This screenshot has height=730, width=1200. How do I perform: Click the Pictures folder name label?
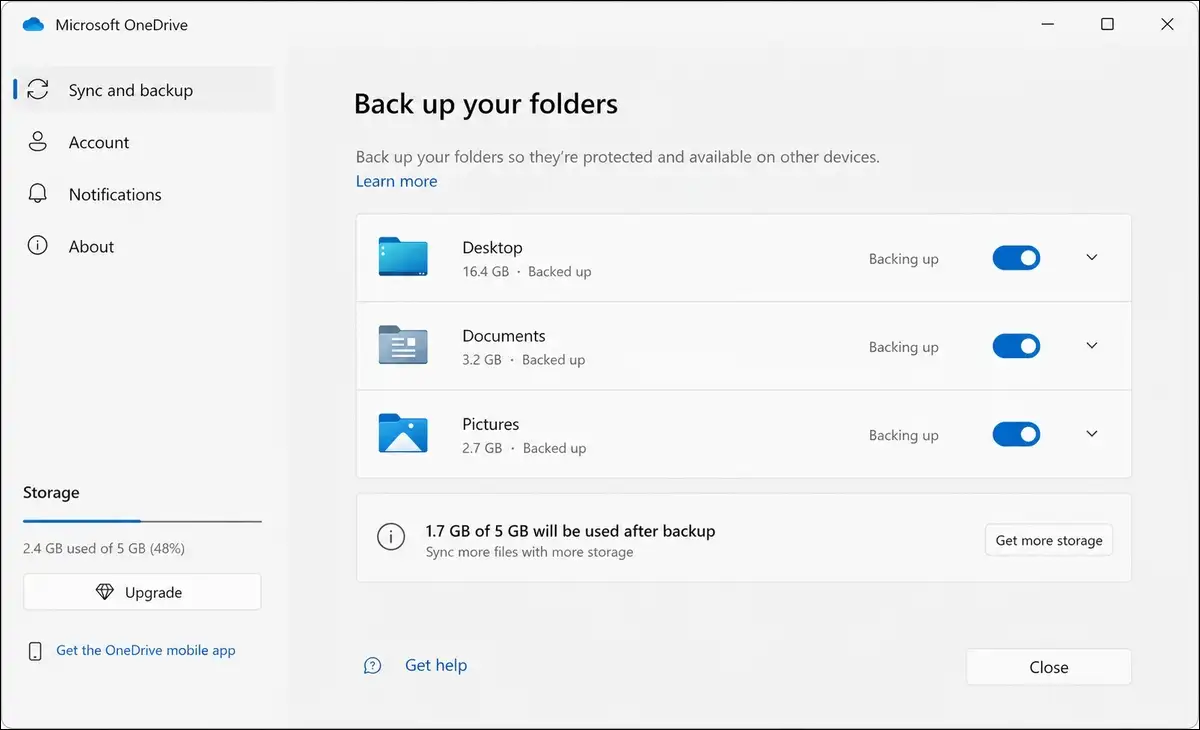click(491, 424)
